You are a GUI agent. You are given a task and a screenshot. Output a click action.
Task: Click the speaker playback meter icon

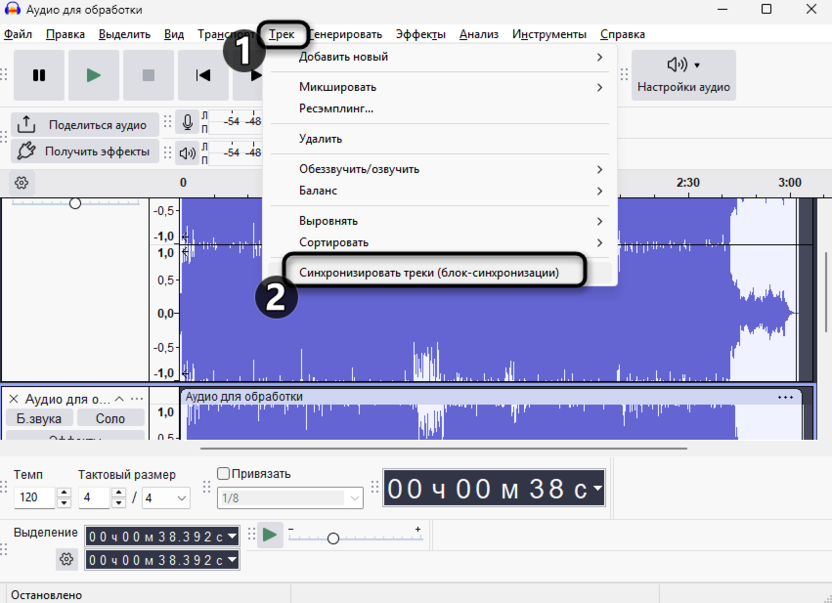click(187, 153)
